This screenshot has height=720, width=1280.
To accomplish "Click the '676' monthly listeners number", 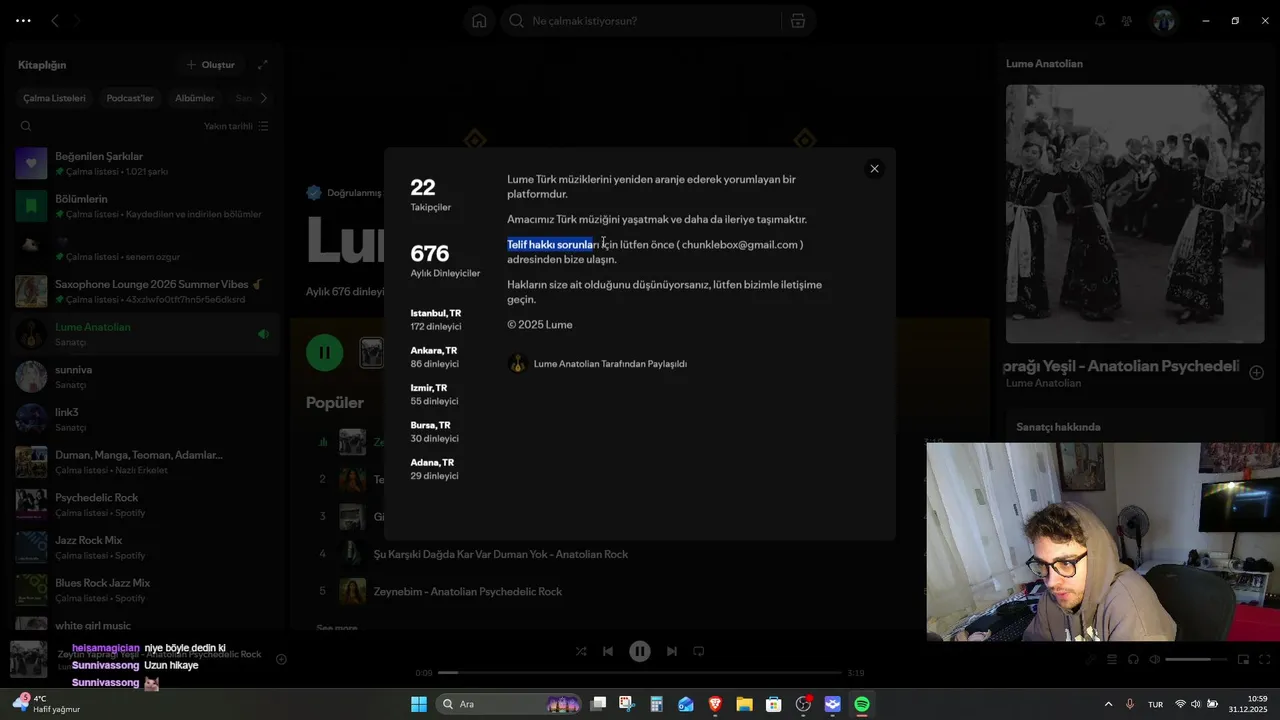I will click(x=430, y=254).
